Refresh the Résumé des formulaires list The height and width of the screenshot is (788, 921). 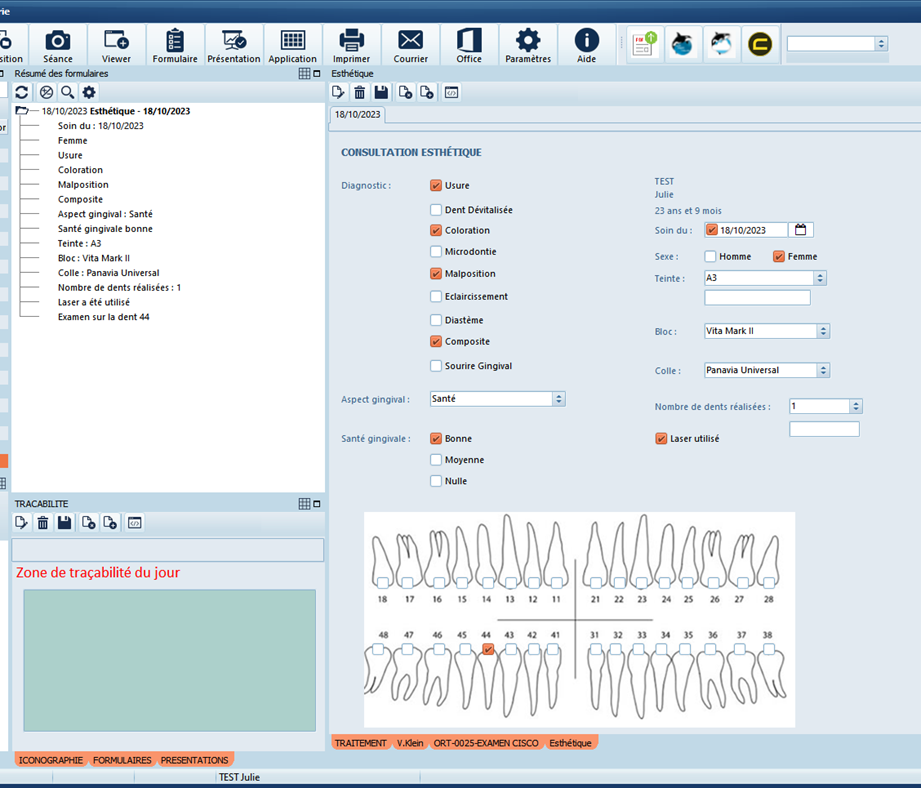(x=21, y=92)
